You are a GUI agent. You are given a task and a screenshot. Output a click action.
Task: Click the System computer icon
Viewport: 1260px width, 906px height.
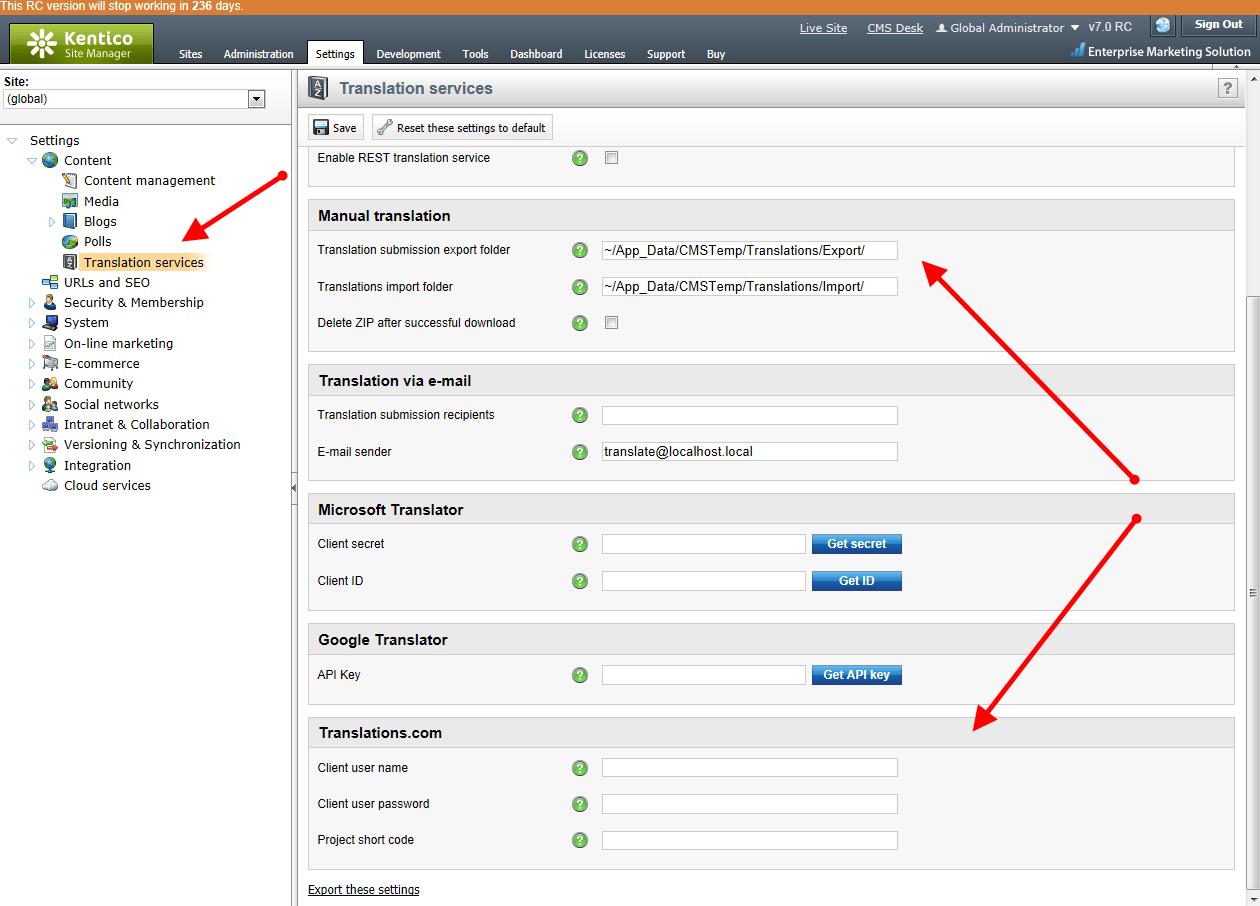coord(50,323)
